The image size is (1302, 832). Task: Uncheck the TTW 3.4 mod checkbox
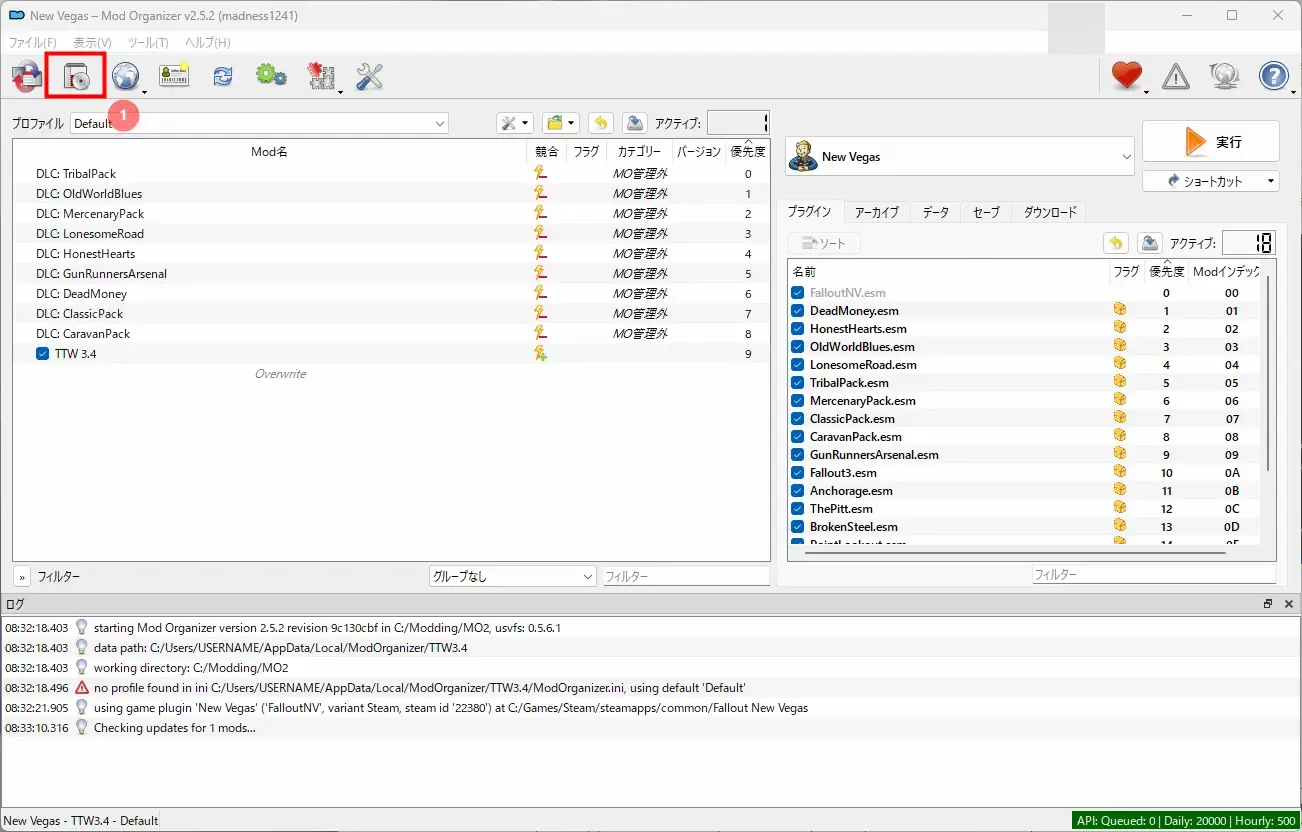(x=43, y=354)
